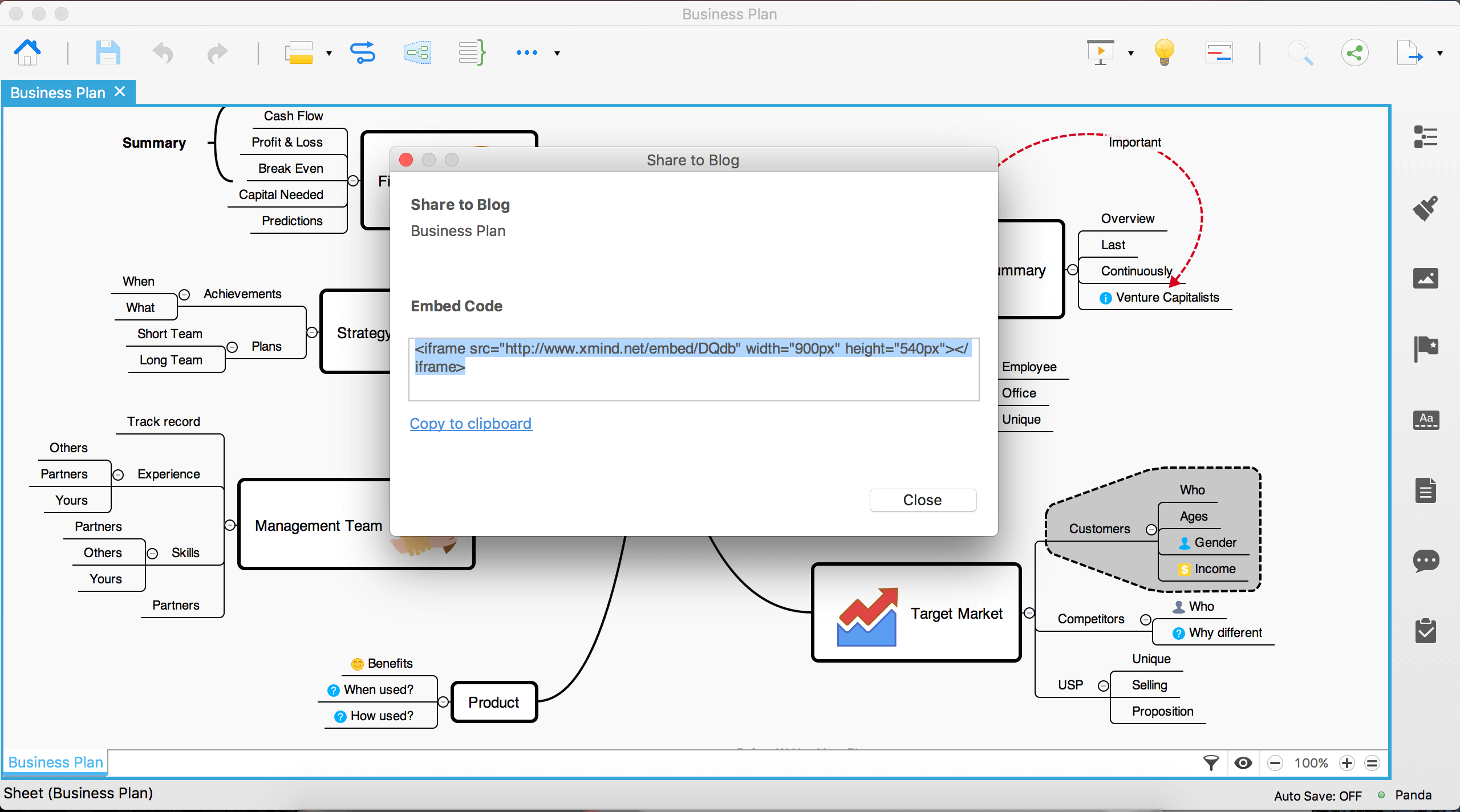
Task: Expand the export dropdown arrow
Action: coord(1440,54)
